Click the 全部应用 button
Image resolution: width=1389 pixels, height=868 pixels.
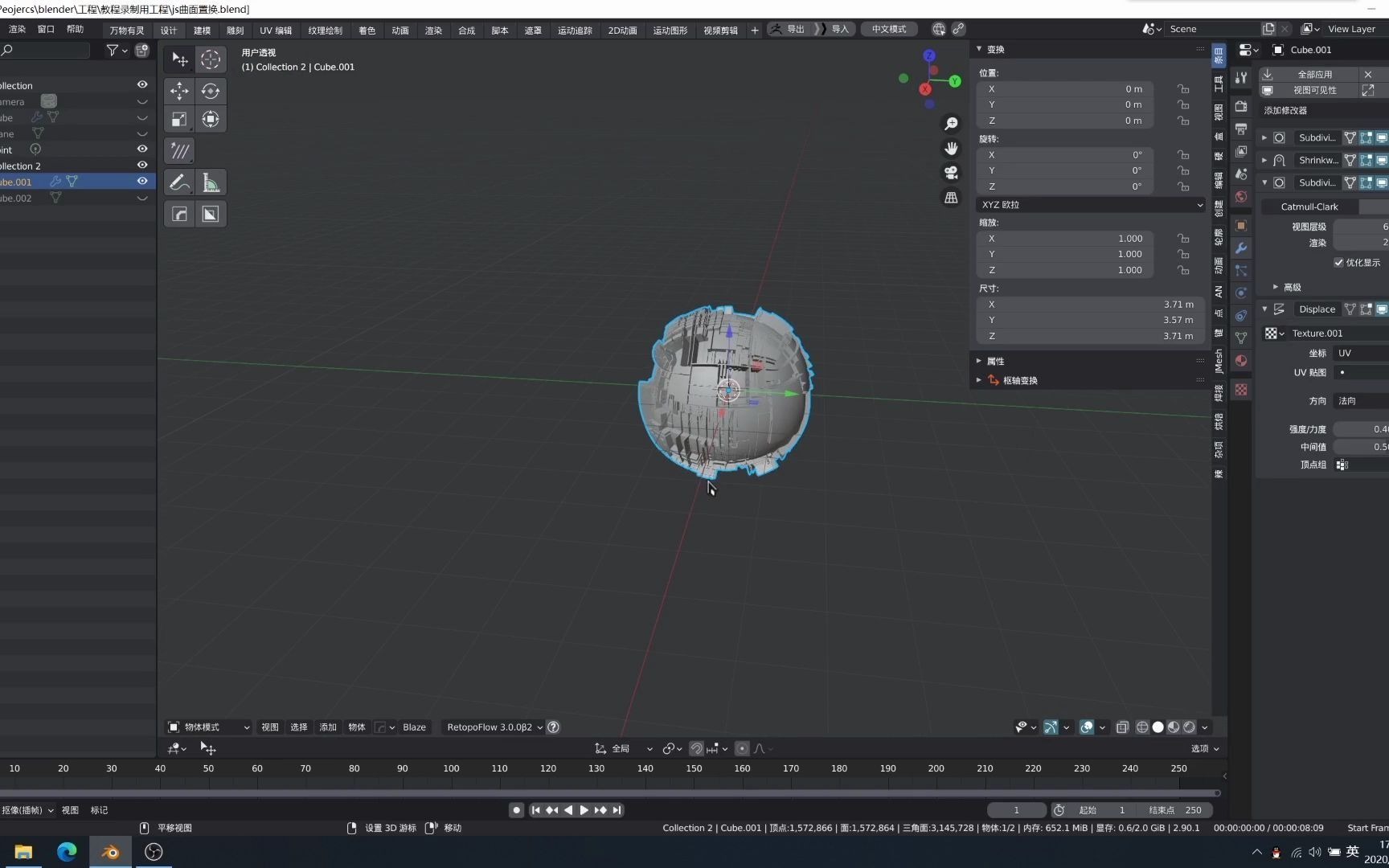[1316, 74]
